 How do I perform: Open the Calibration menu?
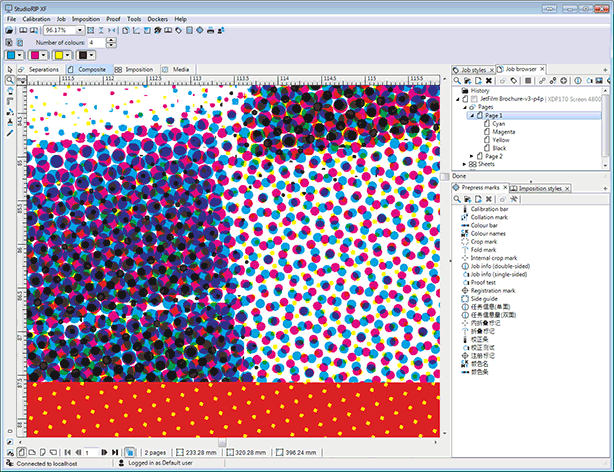pos(36,19)
